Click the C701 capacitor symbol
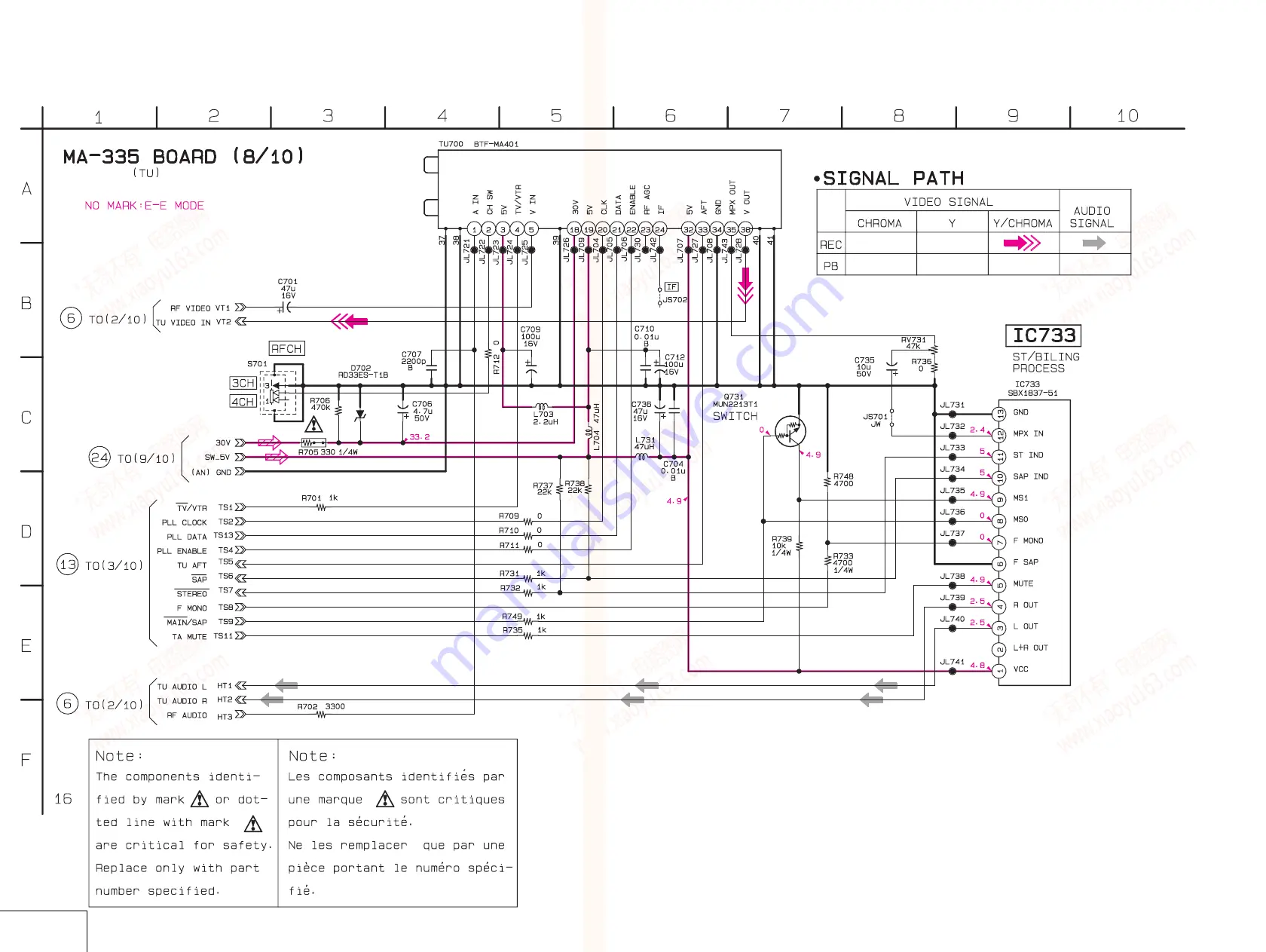This screenshot has height=952, width=1266. 287,308
